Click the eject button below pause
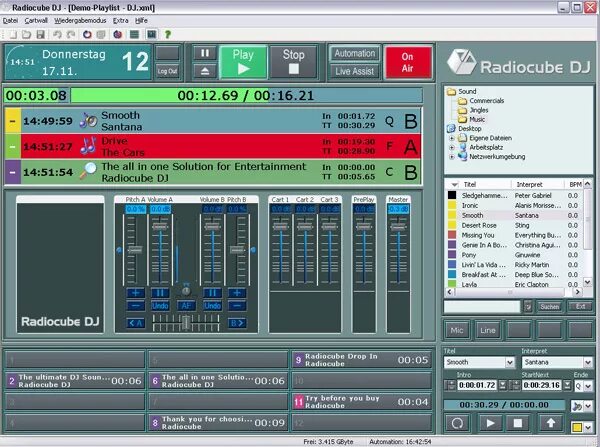 click(205, 71)
